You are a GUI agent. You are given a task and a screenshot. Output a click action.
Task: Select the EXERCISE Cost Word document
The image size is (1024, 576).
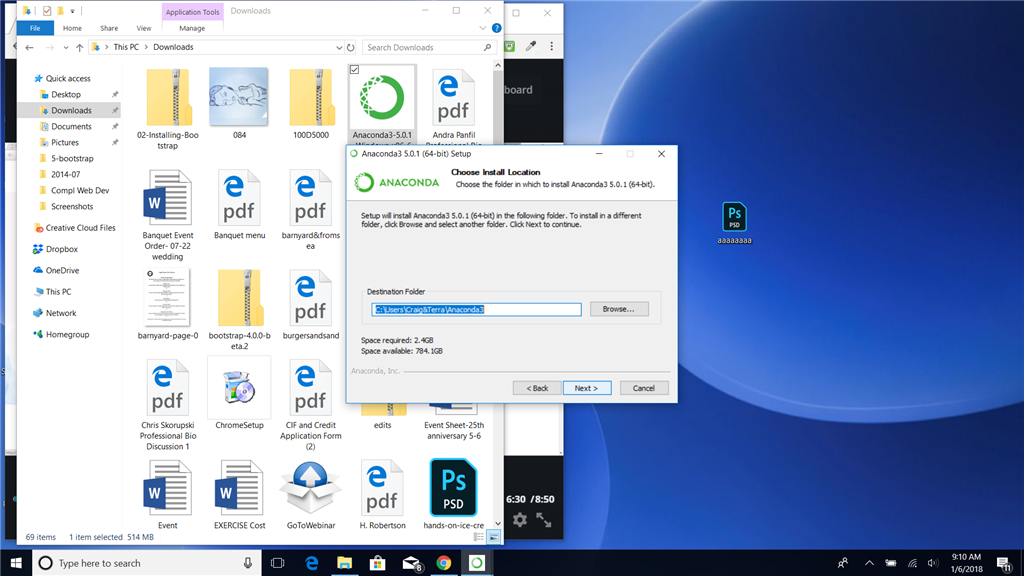point(239,488)
